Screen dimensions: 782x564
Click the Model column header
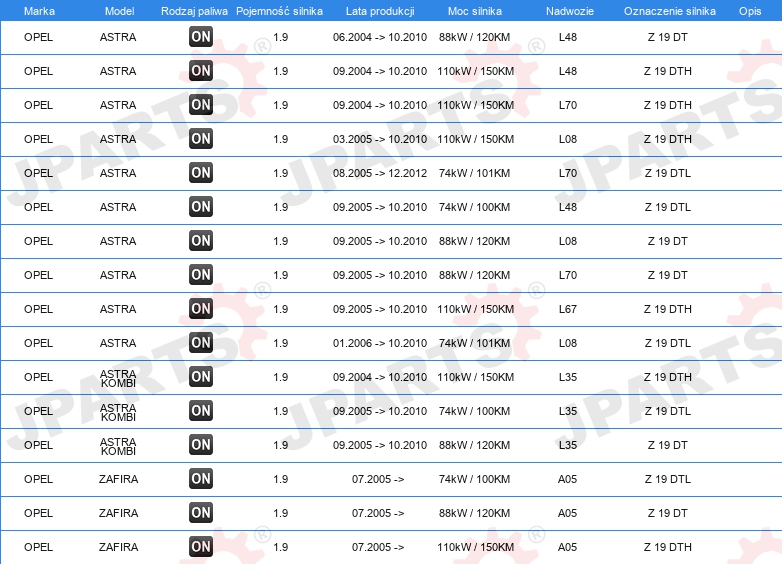coord(119,11)
